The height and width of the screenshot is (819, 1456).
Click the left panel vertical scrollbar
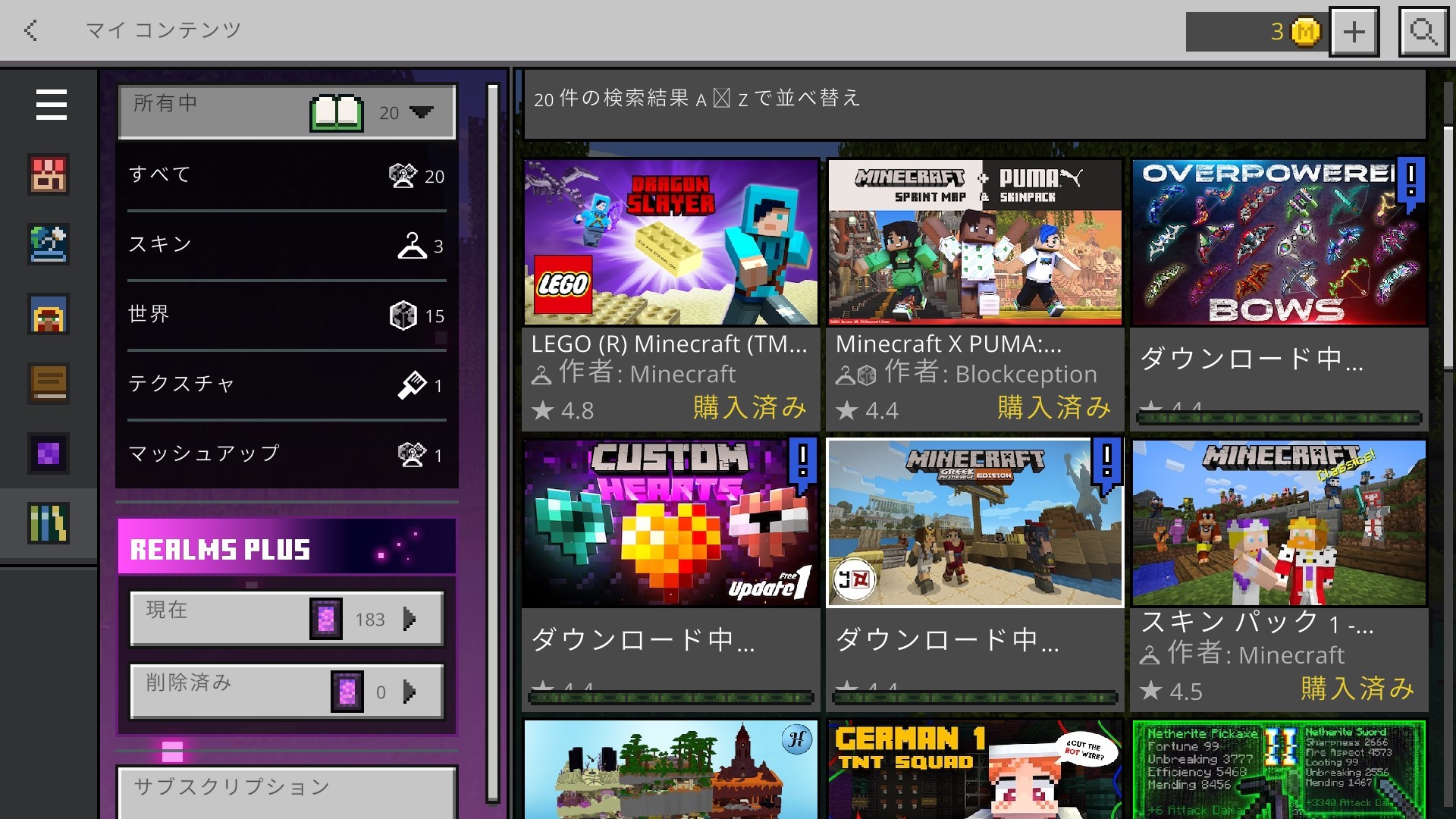493,443
